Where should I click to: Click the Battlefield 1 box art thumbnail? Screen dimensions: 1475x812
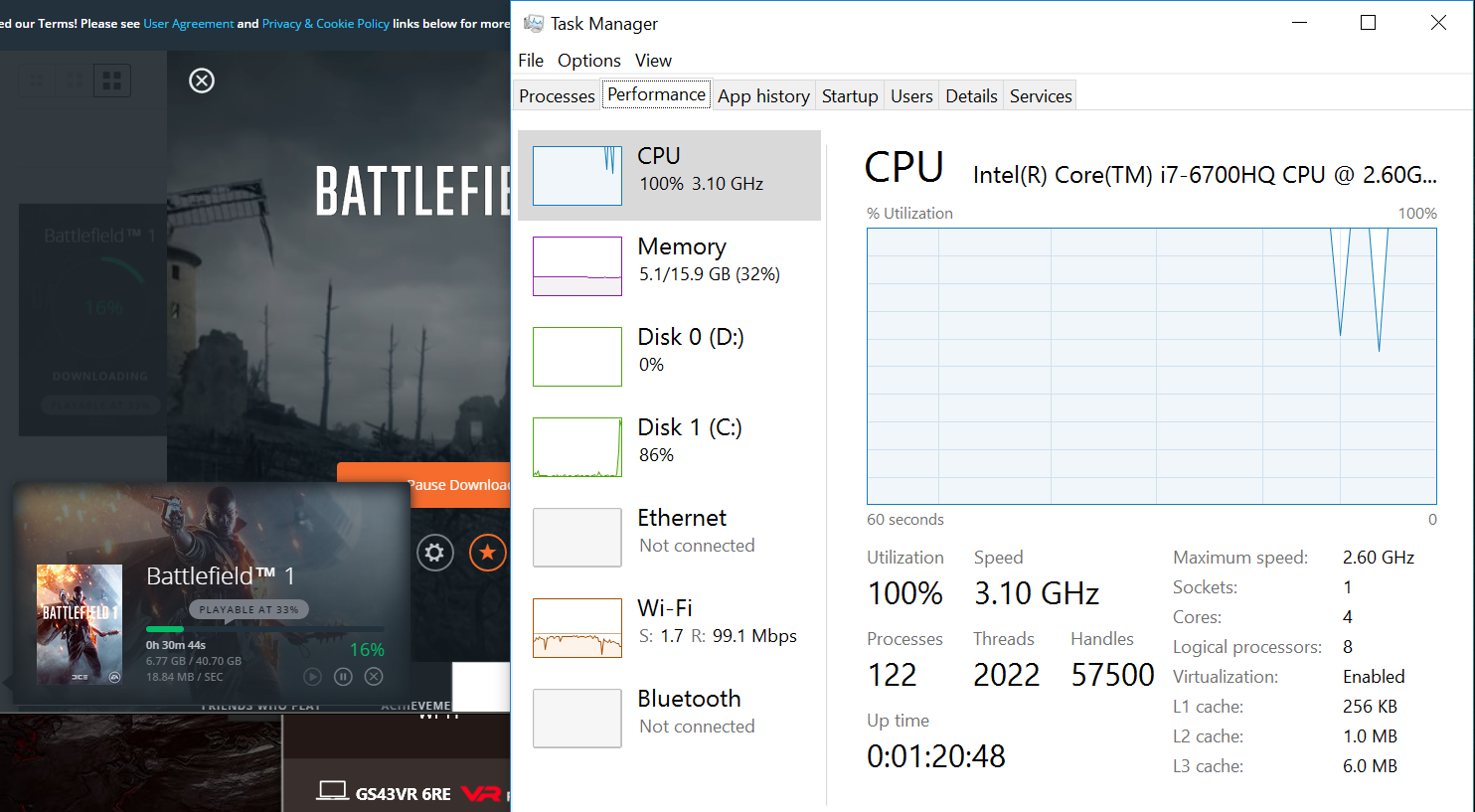[x=80, y=624]
